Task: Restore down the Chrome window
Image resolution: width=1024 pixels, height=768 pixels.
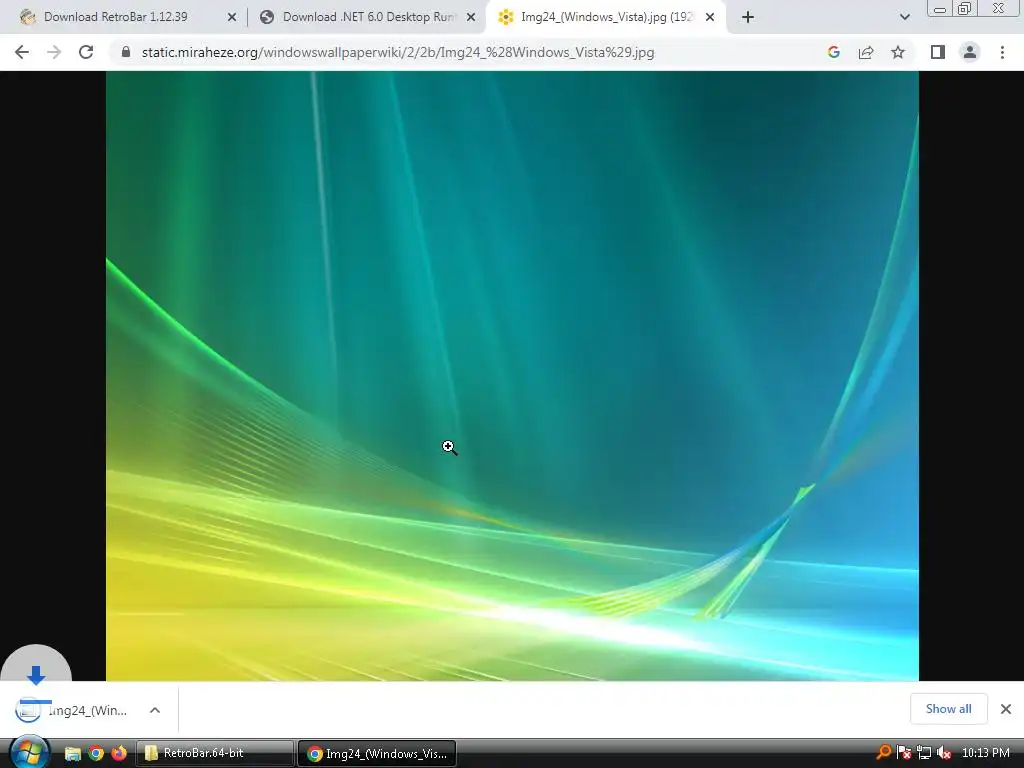Action: 965,9
